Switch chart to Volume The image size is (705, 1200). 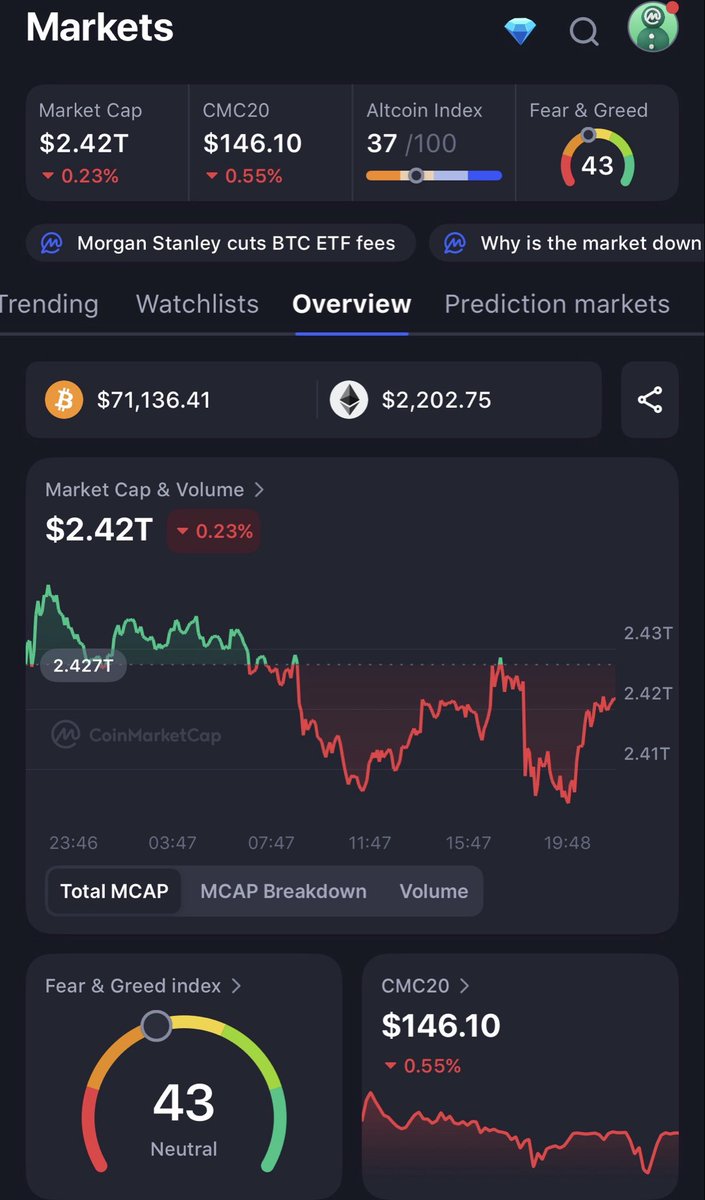pyautogui.click(x=433, y=891)
